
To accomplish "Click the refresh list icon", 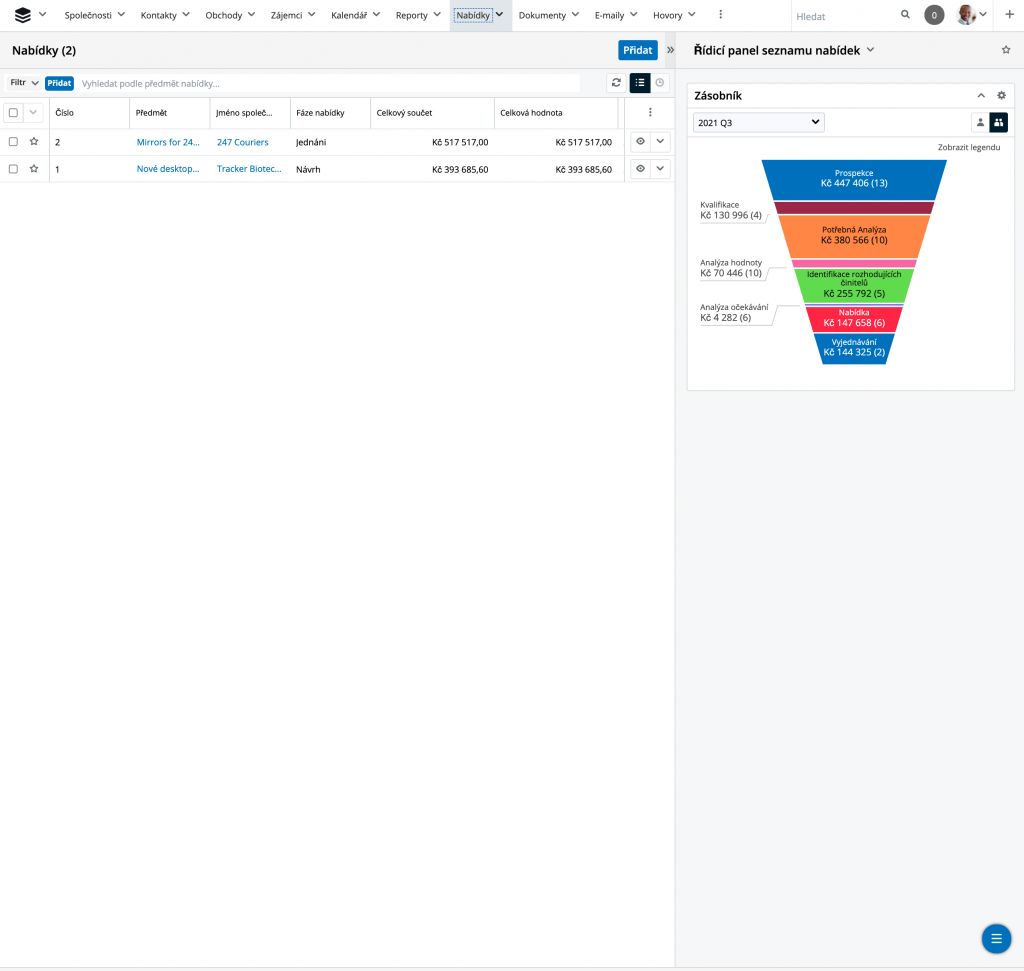I will click(x=617, y=83).
